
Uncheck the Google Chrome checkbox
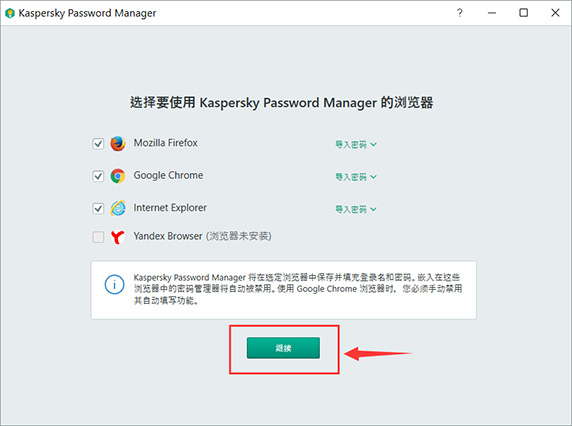click(x=98, y=176)
